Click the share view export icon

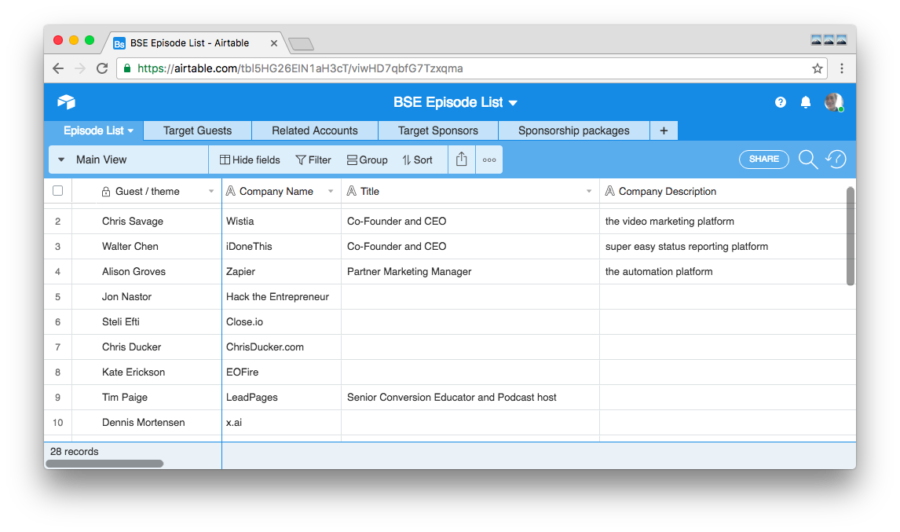click(x=461, y=159)
